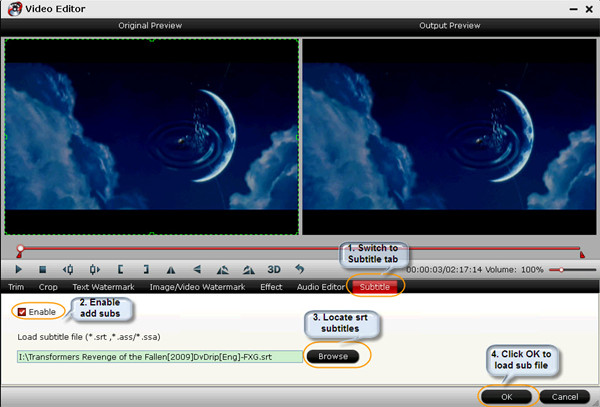Image resolution: width=600 pixels, height=407 pixels.
Task: Uncheck the Enable subtitles checkbox
Action: [x=22, y=312]
